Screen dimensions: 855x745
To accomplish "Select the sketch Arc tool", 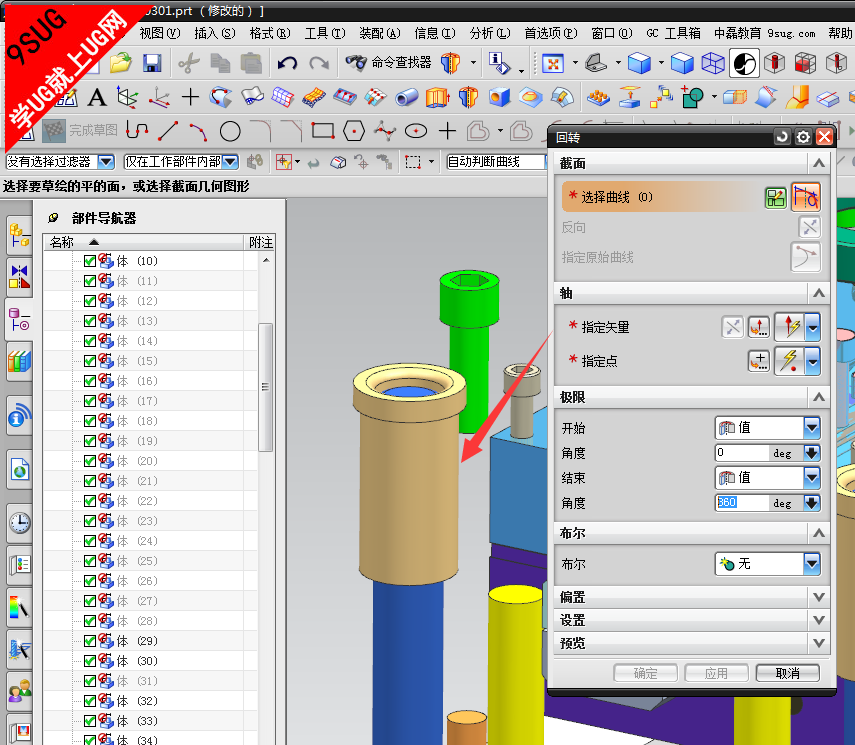I will click(x=198, y=131).
